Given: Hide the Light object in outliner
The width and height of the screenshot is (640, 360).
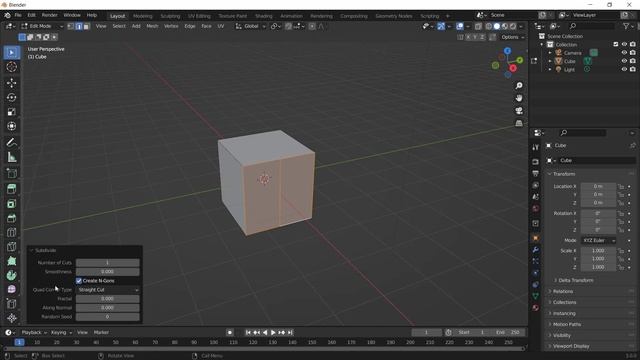Looking at the screenshot, I should 624,69.
